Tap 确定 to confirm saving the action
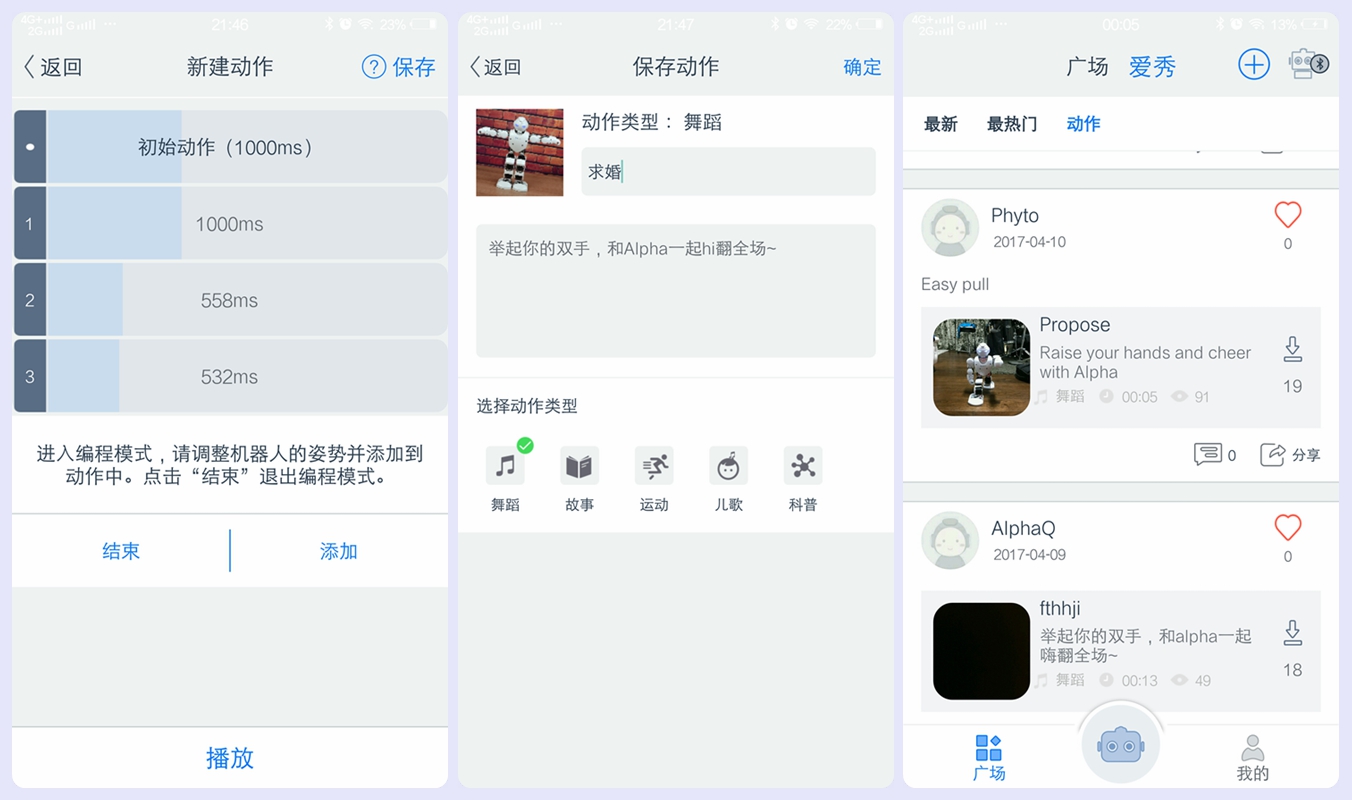 861,67
